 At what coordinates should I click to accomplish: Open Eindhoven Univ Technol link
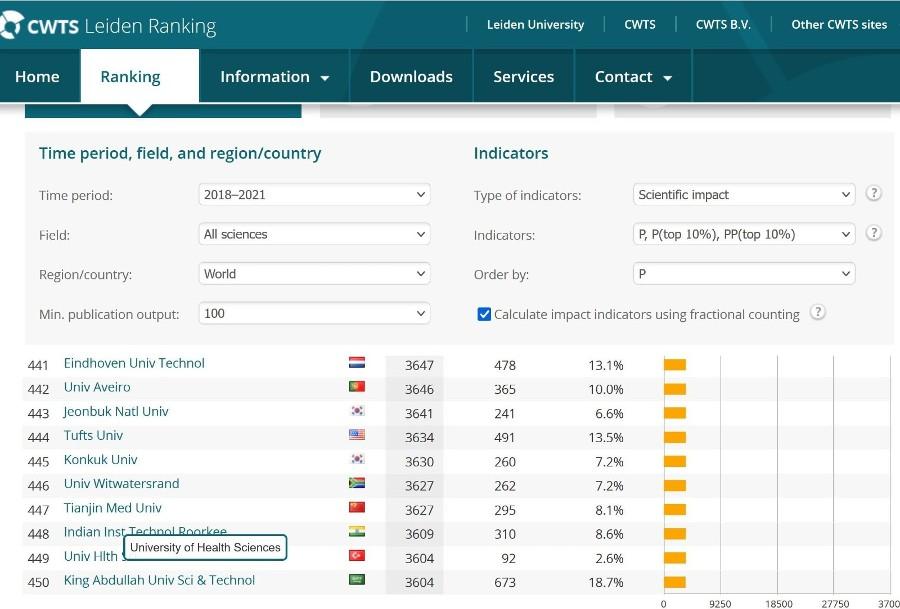coord(134,363)
